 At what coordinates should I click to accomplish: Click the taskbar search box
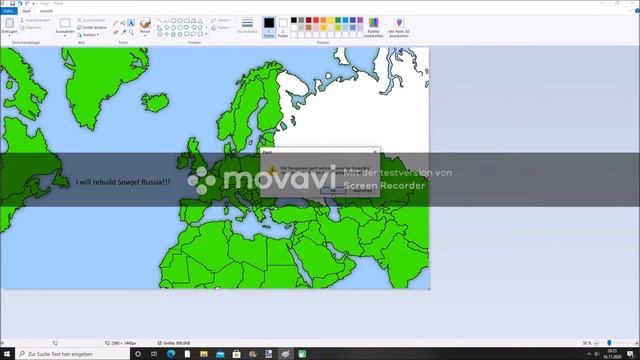(x=73, y=354)
